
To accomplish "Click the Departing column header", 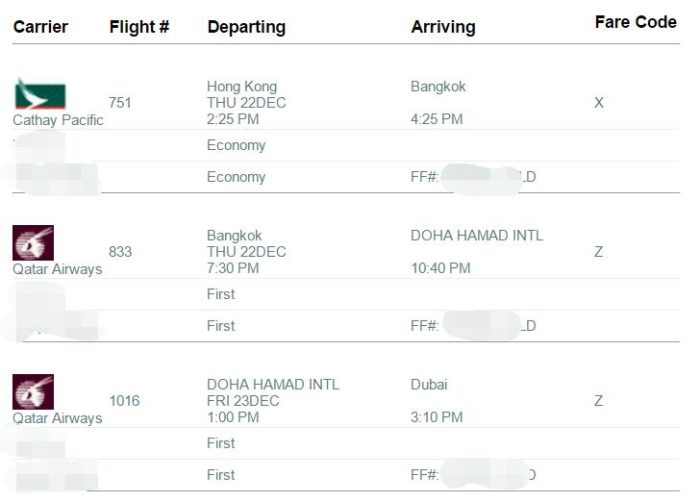I will (246, 27).
